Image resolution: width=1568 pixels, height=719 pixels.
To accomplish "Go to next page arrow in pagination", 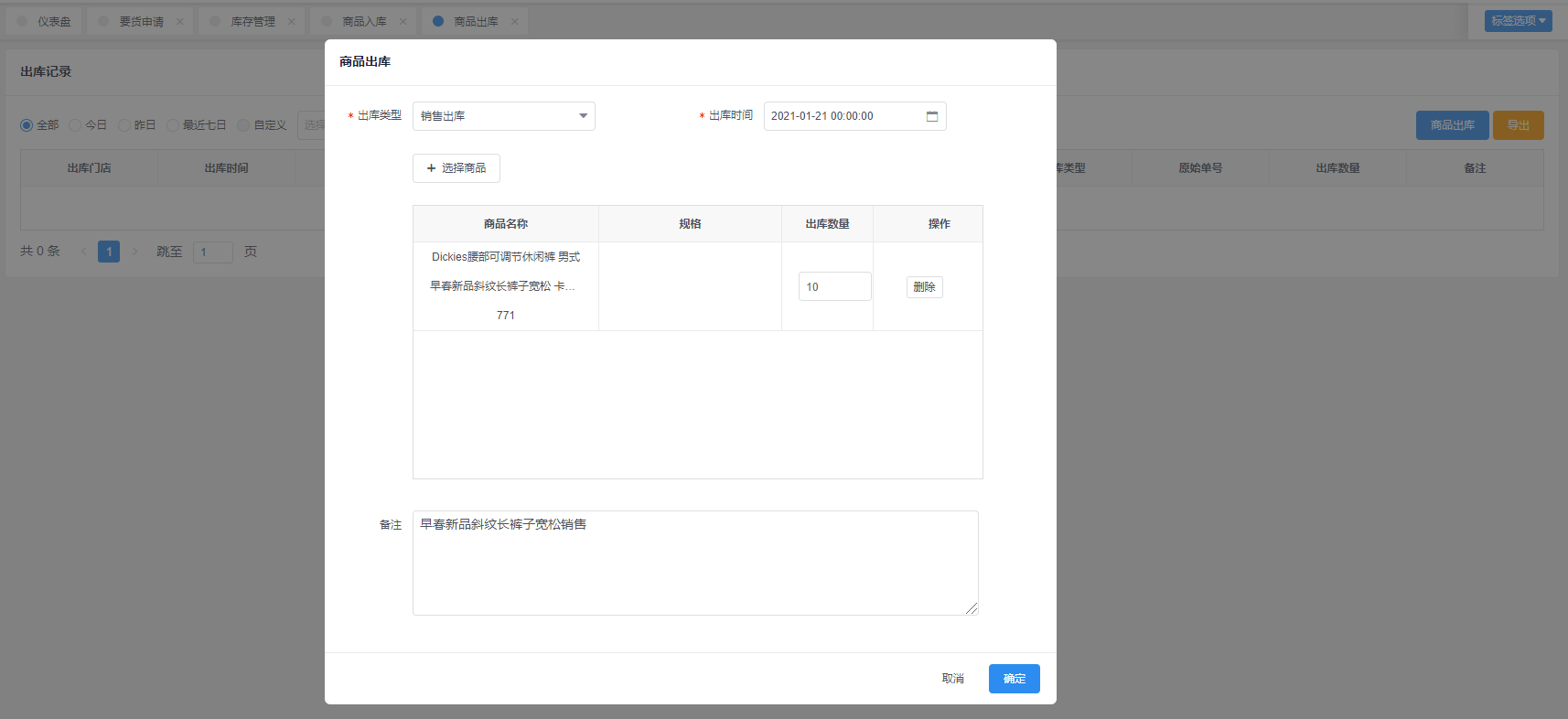I will point(134,251).
